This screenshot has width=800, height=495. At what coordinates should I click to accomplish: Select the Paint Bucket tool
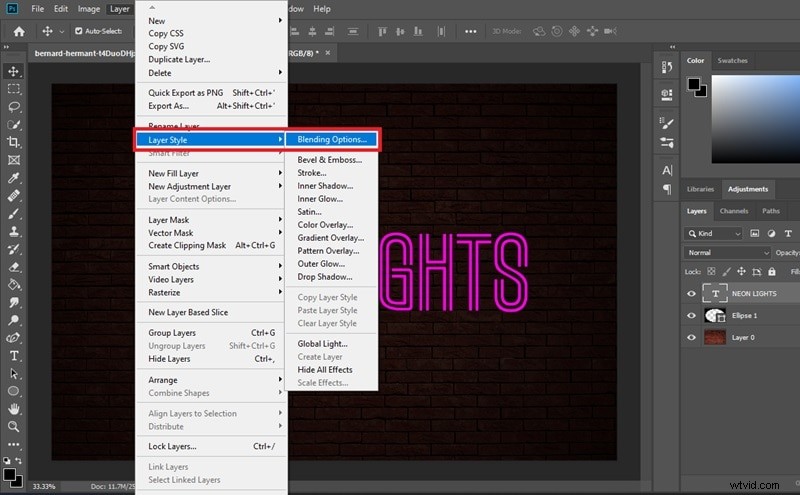[14, 284]
